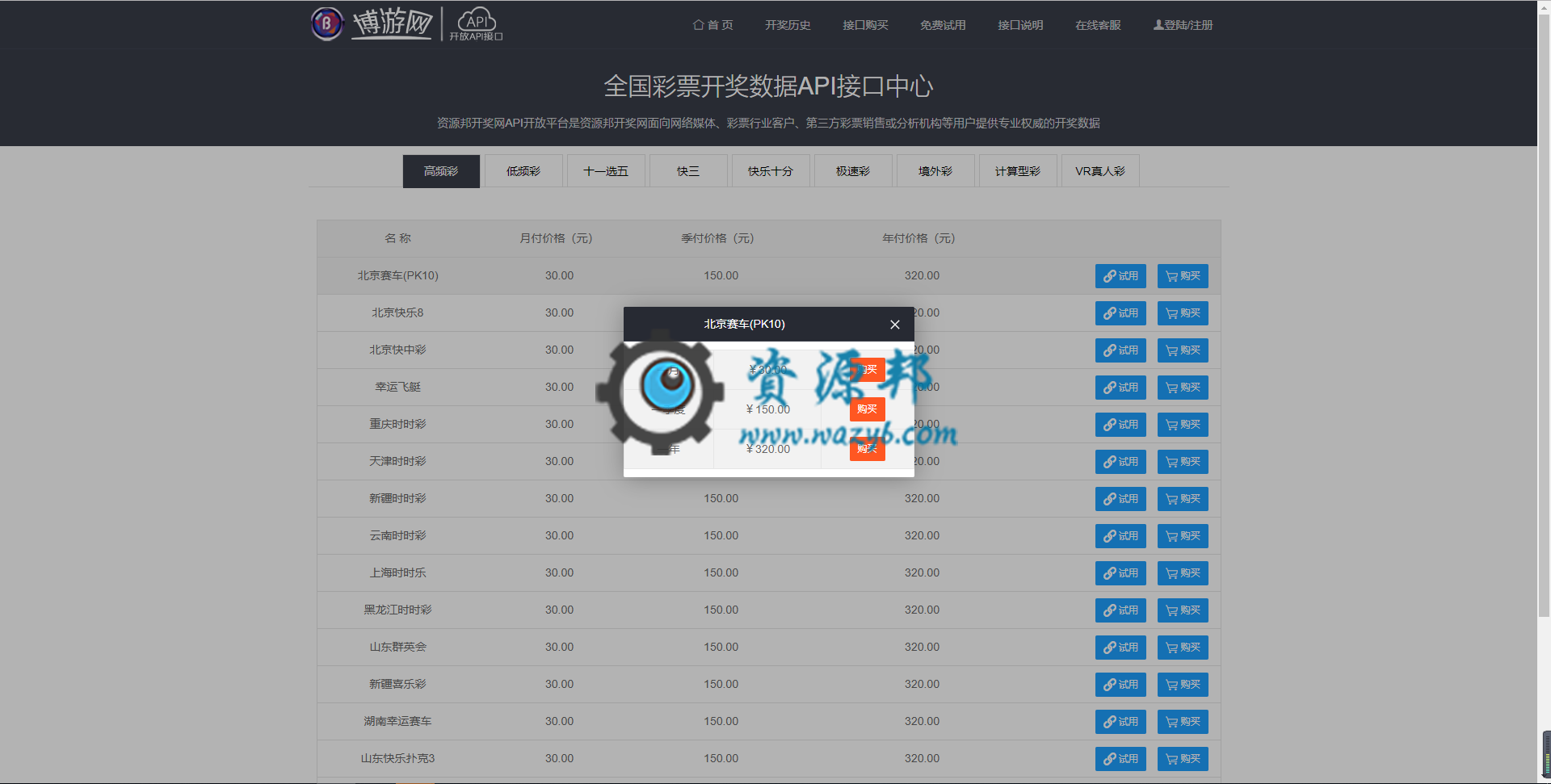1551x784 pixels.
Task: Click 试用 for 新疆时时彩
Action: (x=1120, y=499)
